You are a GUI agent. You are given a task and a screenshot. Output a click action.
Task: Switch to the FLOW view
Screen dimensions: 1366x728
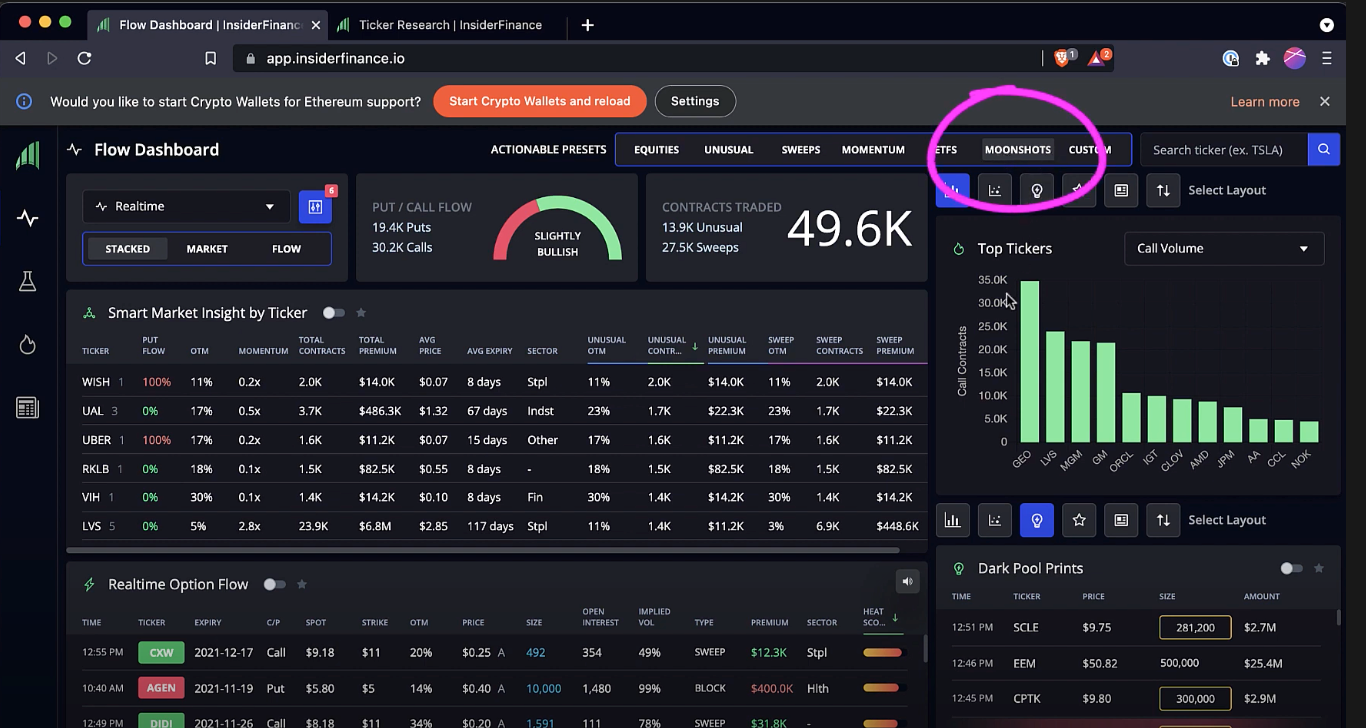(x=286, y=249)
